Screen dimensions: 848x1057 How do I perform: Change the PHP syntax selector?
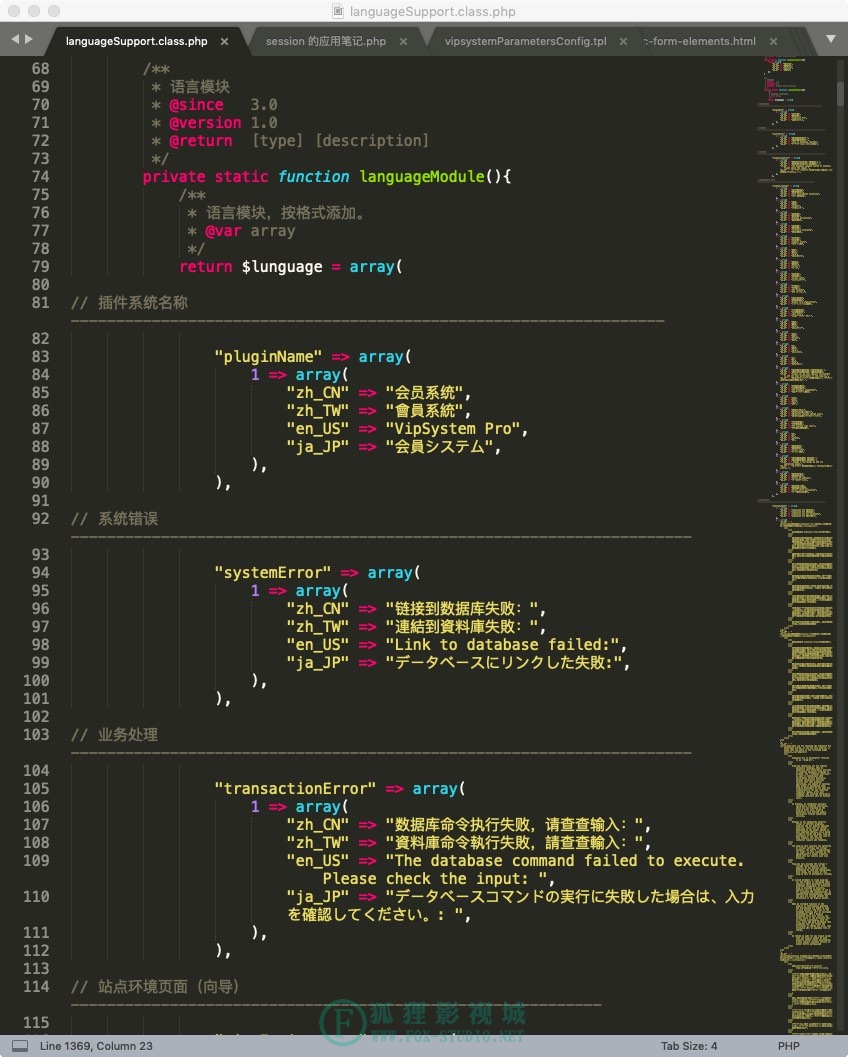789,1046
